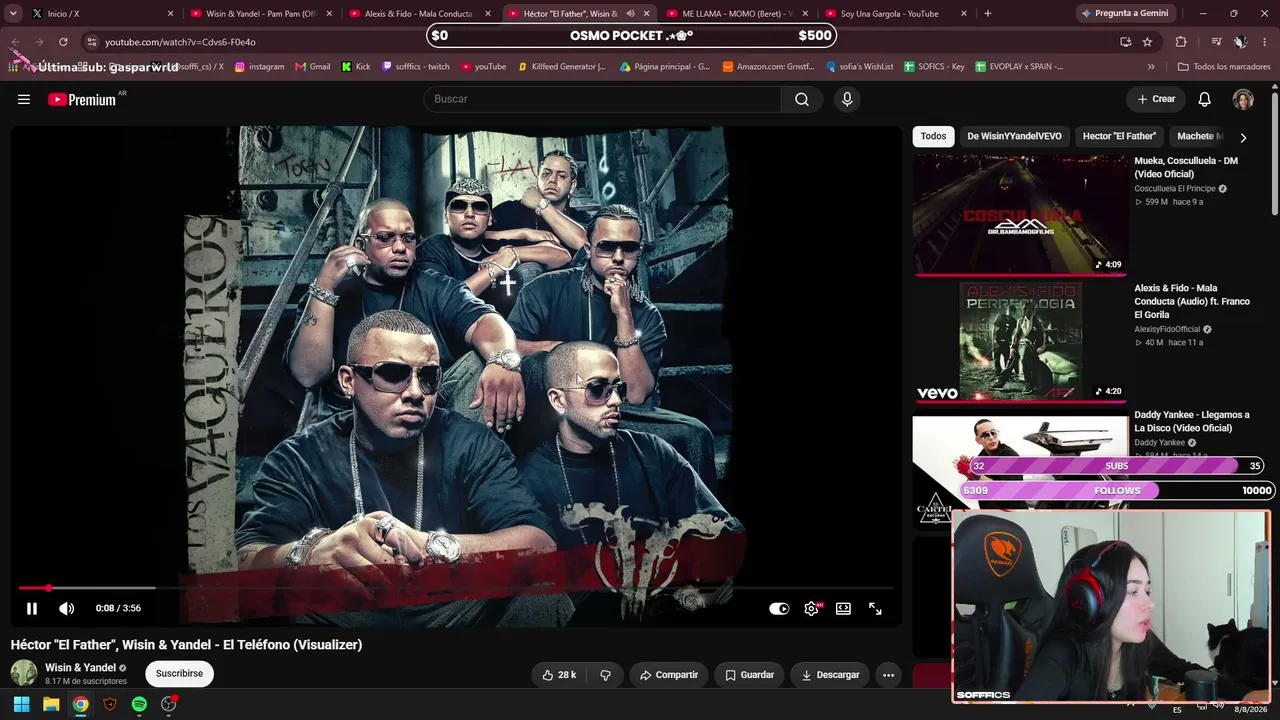Screen dimensions: 1280x720
Task: Reload the current page
Action: click(x=63, y=42)
